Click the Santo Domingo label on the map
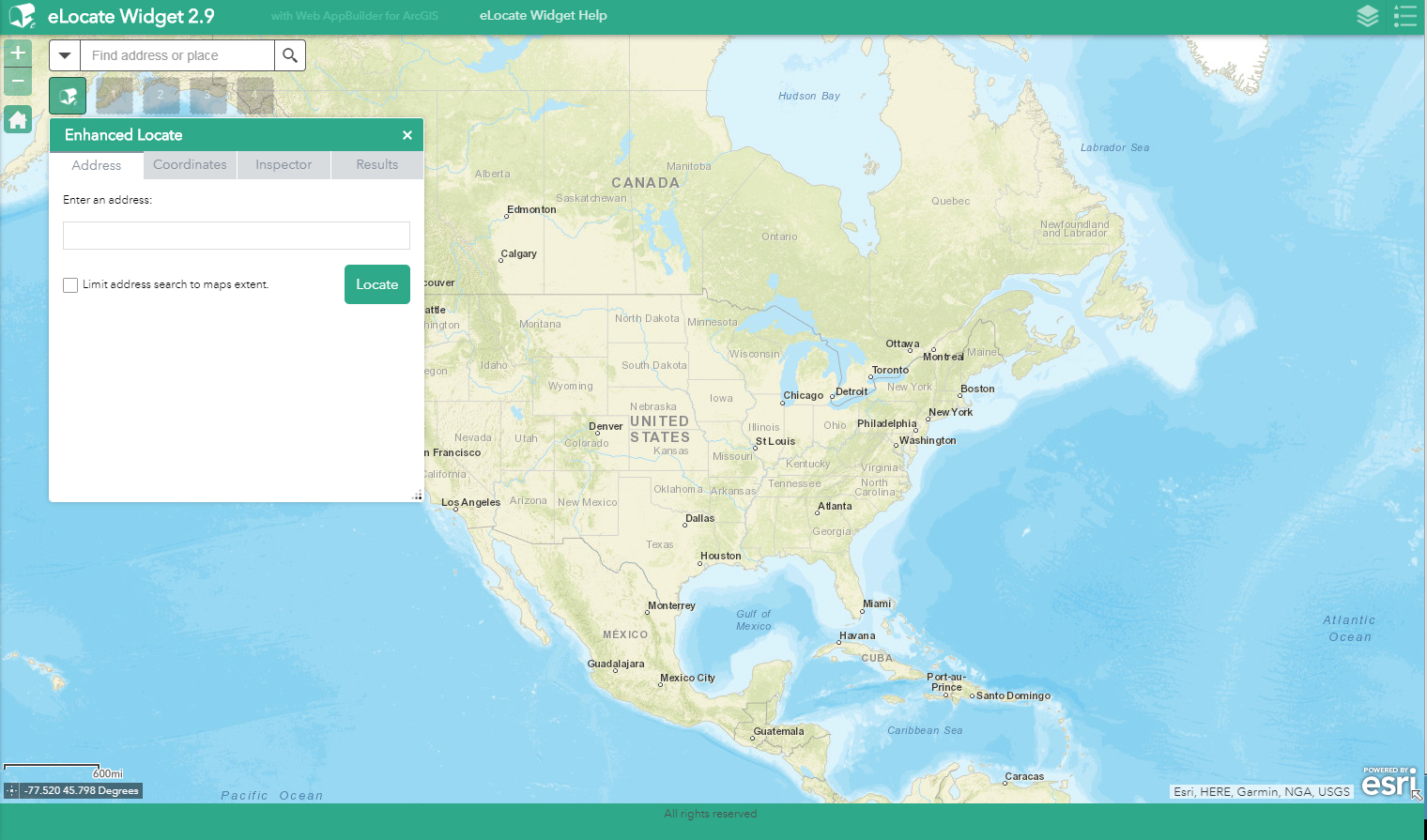The height and width of the screenshot is (840, 1427). pos(1014,696)
